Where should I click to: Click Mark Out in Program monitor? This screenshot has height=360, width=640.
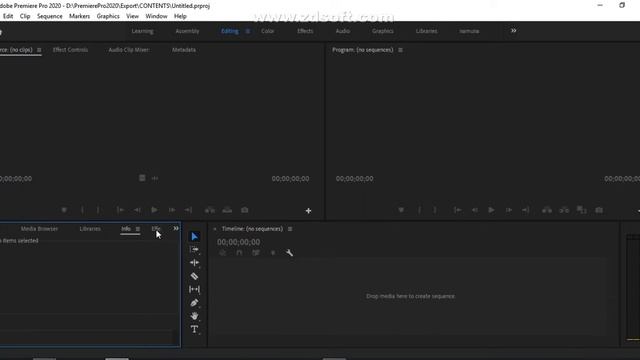point(435,210)
